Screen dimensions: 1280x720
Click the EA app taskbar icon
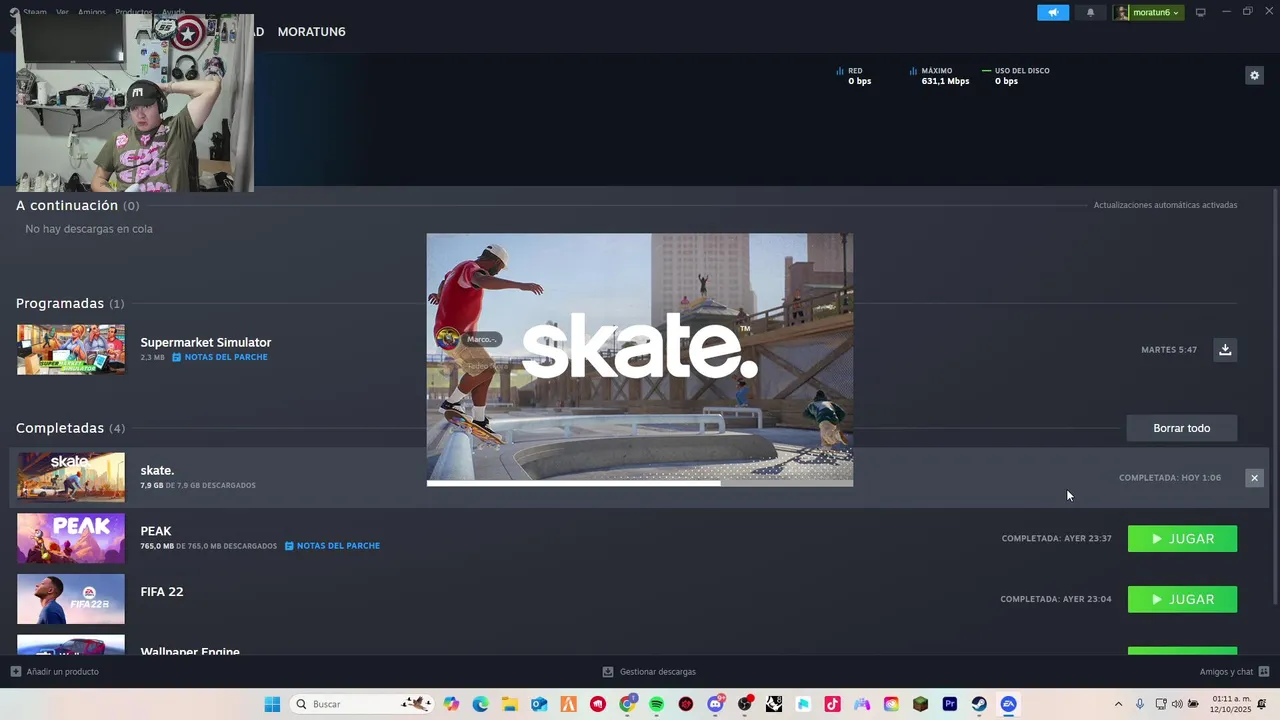click(x=1008, y=704)
